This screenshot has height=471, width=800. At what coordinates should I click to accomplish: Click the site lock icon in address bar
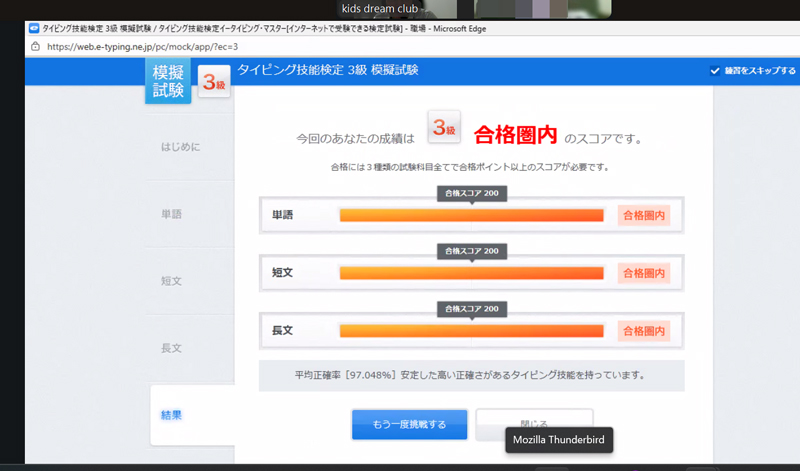point(35,46)
